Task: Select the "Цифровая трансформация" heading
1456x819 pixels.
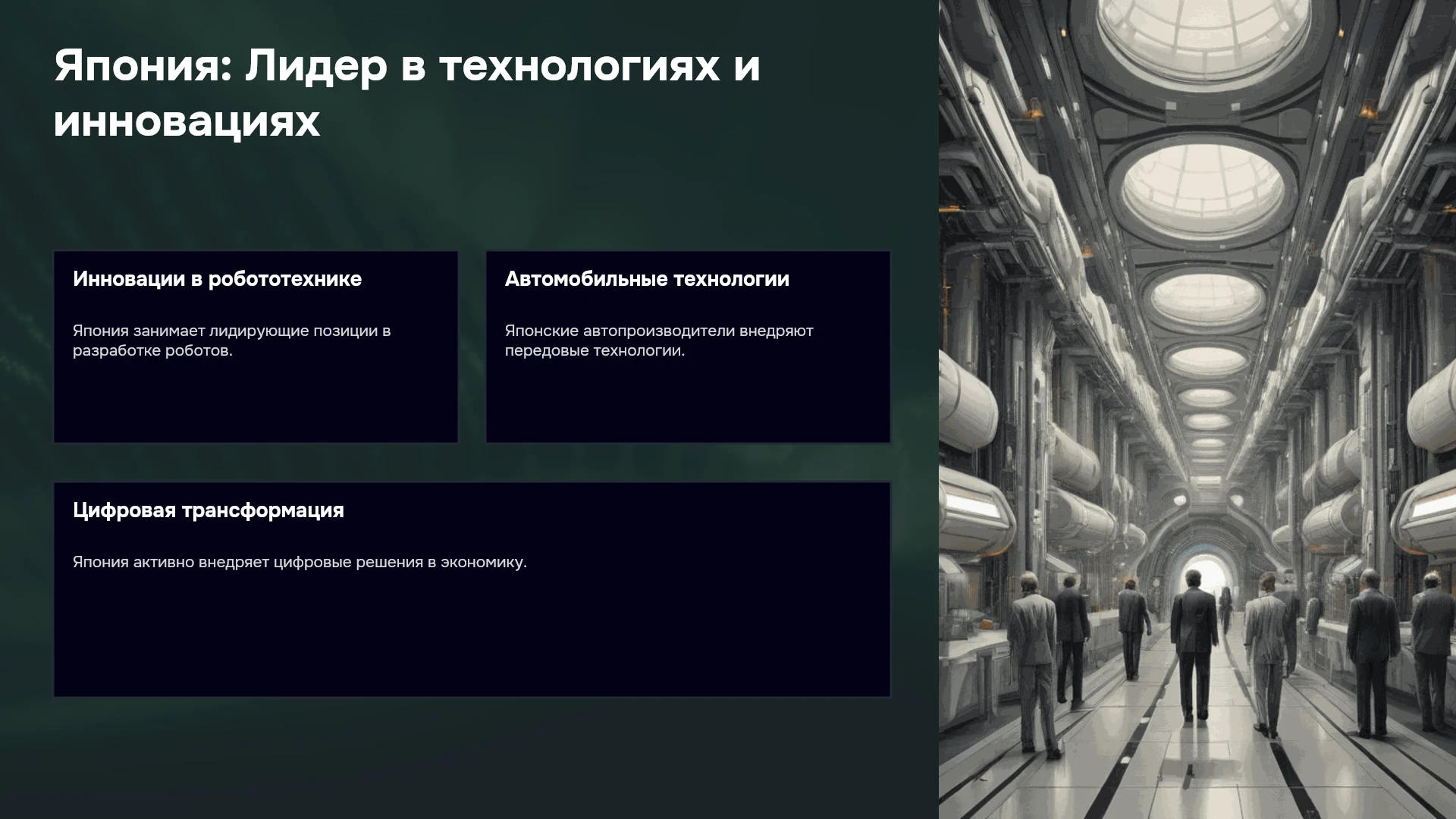Action: click(x=209, y=510)
